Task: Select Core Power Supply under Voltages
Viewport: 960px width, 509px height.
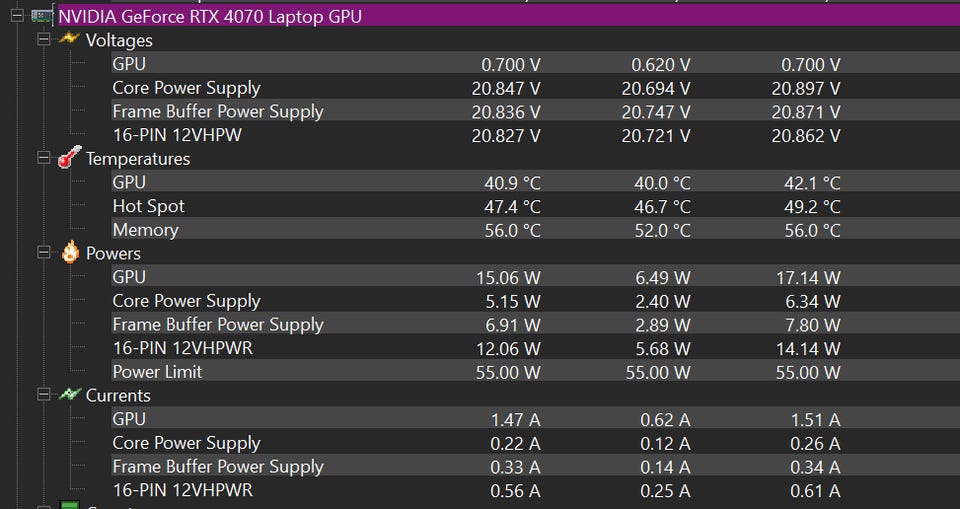Action: 536,88
